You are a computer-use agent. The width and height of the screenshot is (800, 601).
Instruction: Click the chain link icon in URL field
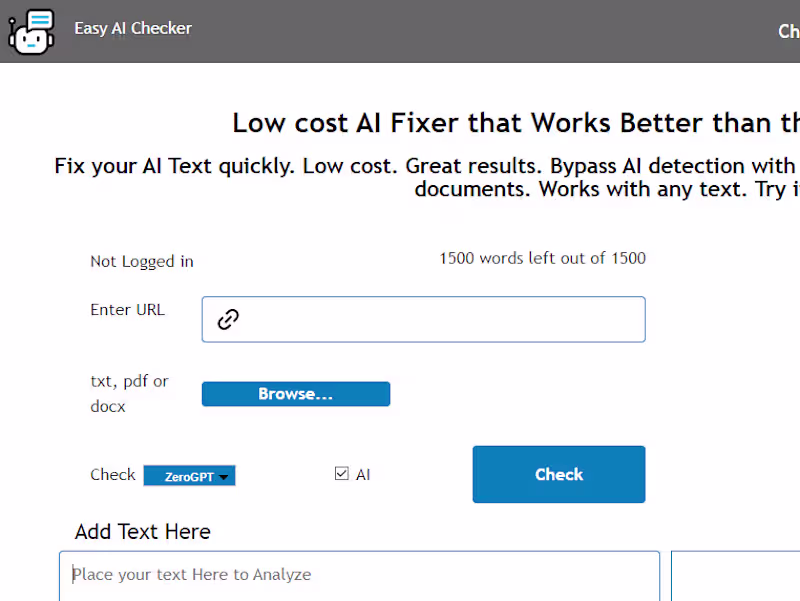coord(229,319)
